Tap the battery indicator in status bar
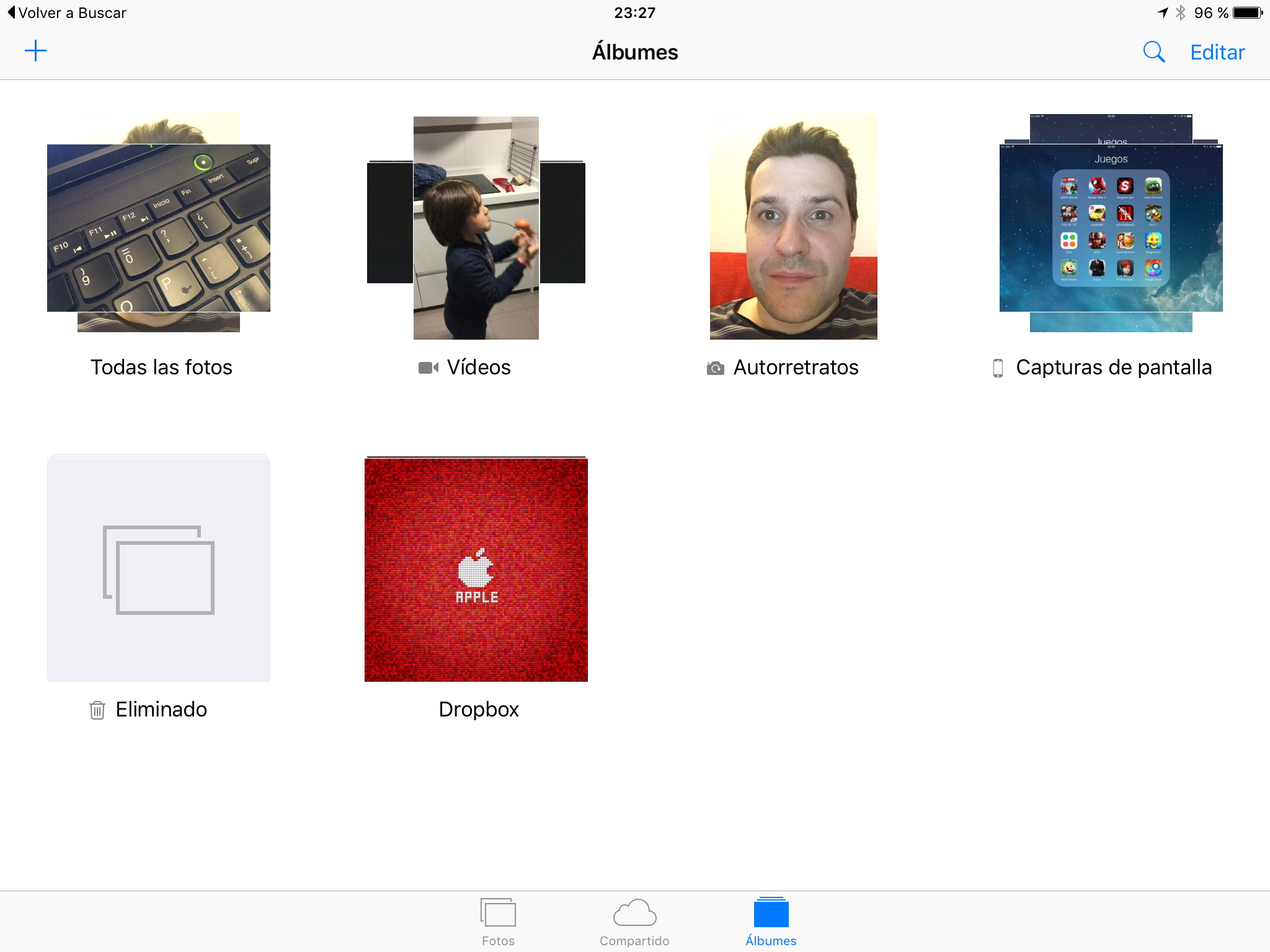Image resolution: width=1270 pixels, height=952 pixels. [1247, 13]
